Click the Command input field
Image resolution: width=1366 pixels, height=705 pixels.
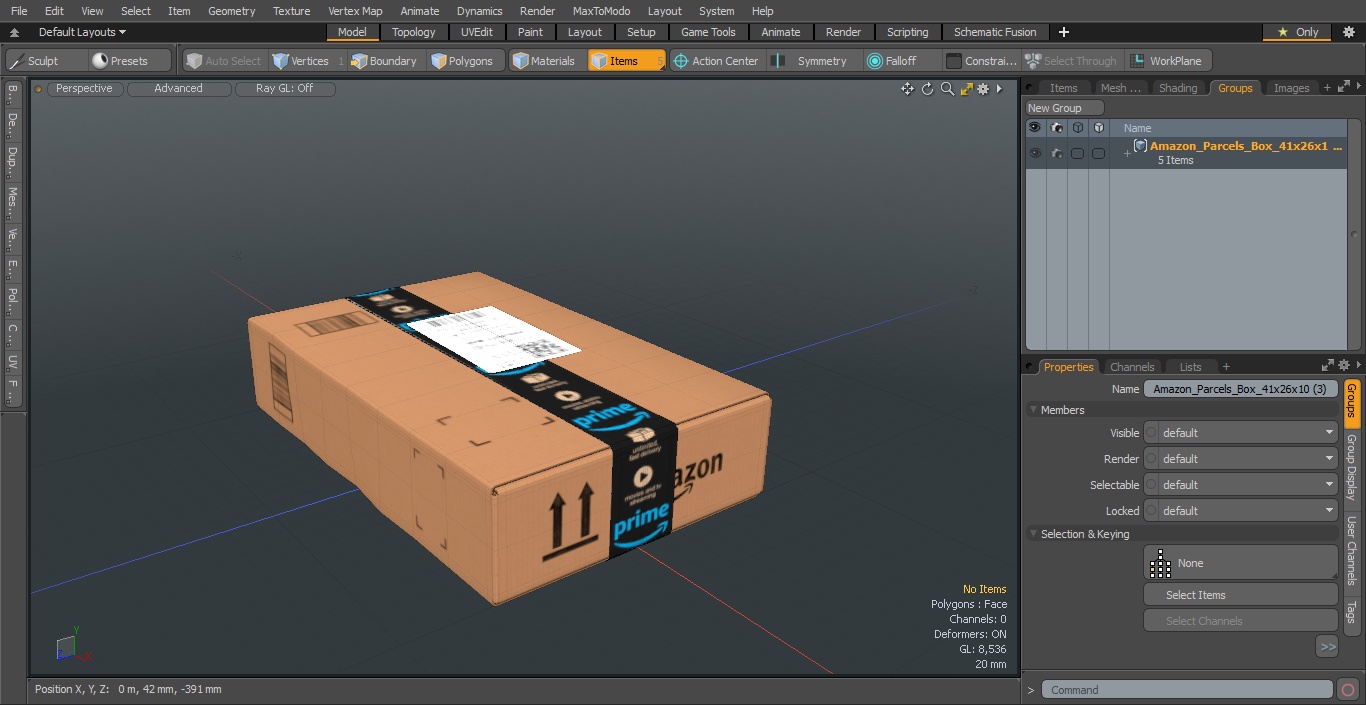coord(1187,690)
